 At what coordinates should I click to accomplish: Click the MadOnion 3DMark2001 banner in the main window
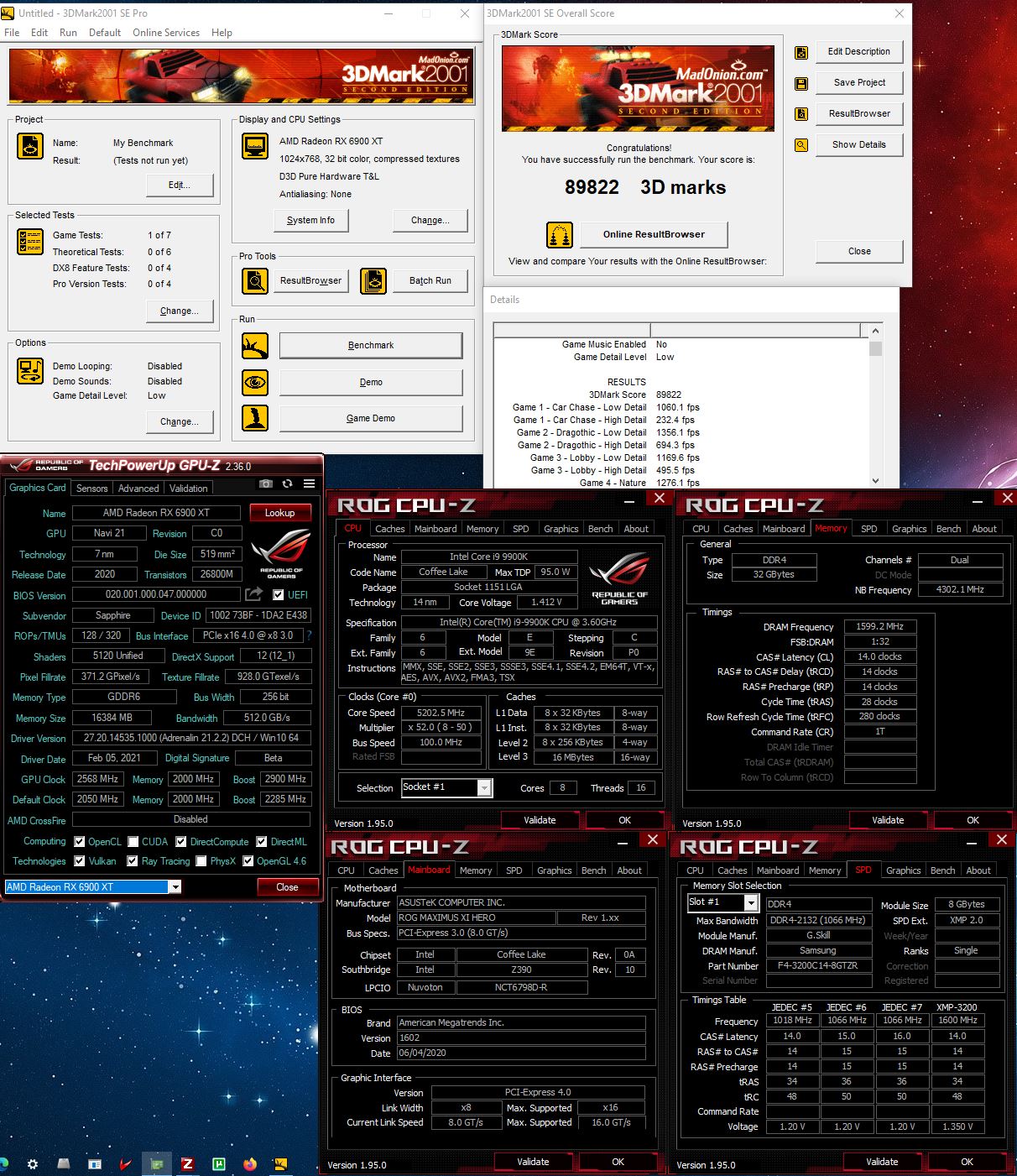tap(242, 76)
